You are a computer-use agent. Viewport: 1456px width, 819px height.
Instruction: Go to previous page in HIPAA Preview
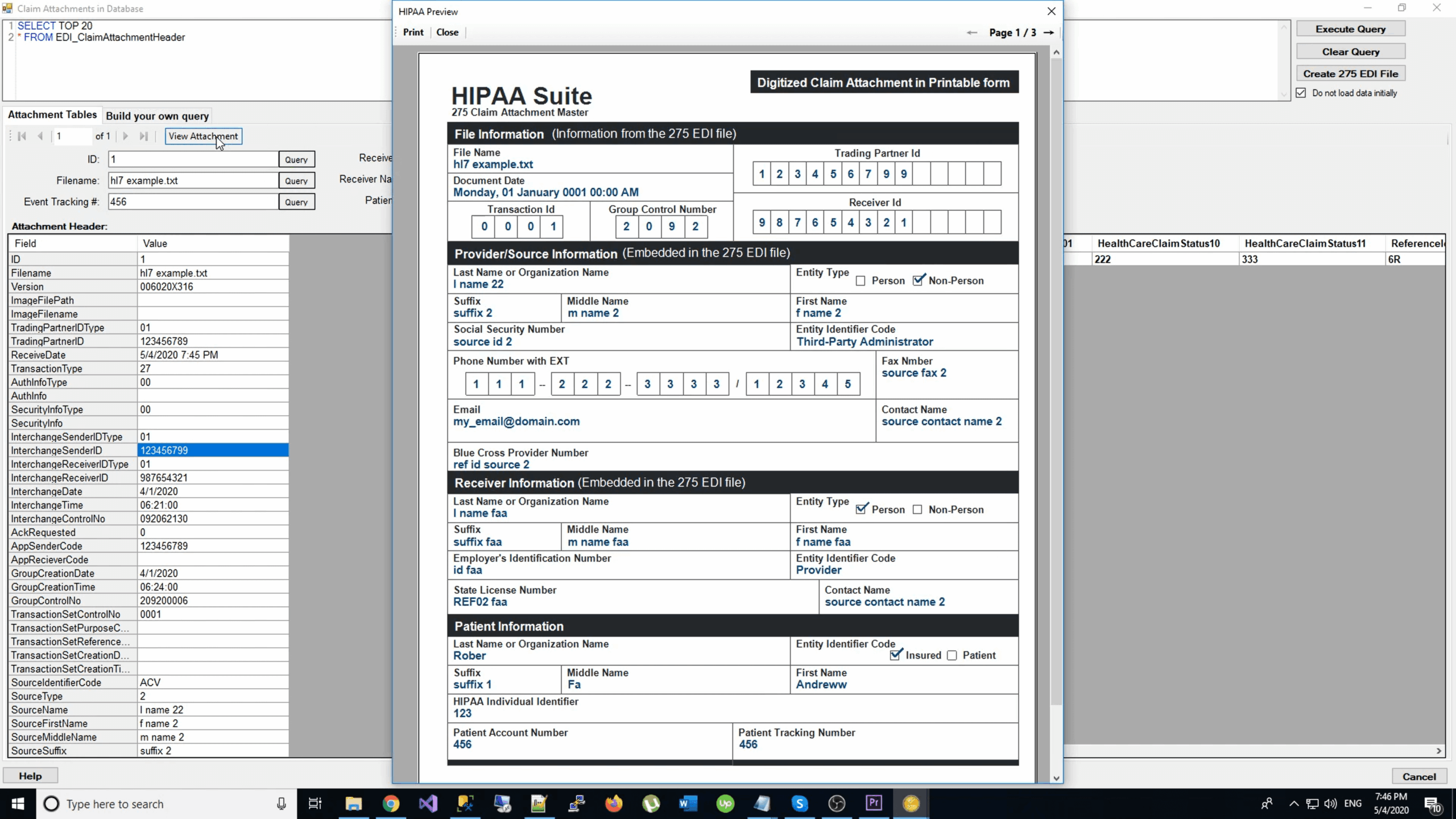(971, 32)
